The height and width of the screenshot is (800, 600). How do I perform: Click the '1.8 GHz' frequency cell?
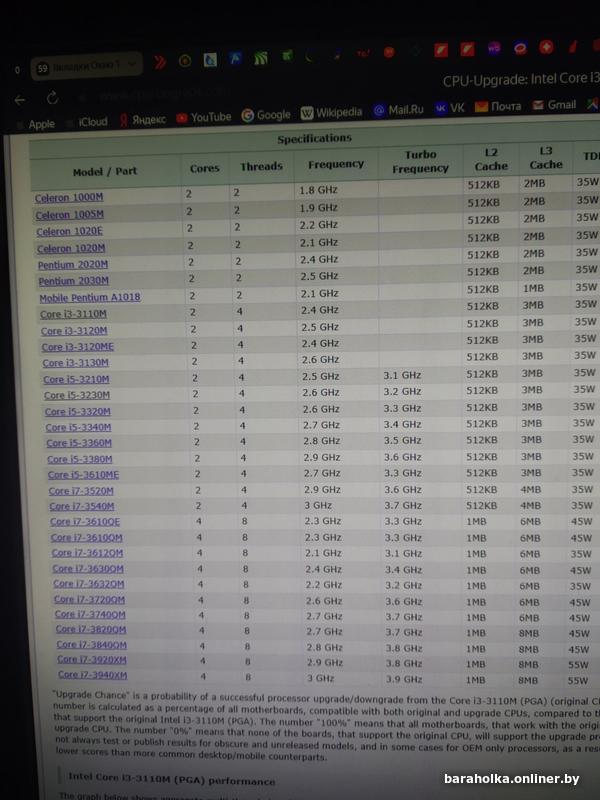tap(318, 190)
